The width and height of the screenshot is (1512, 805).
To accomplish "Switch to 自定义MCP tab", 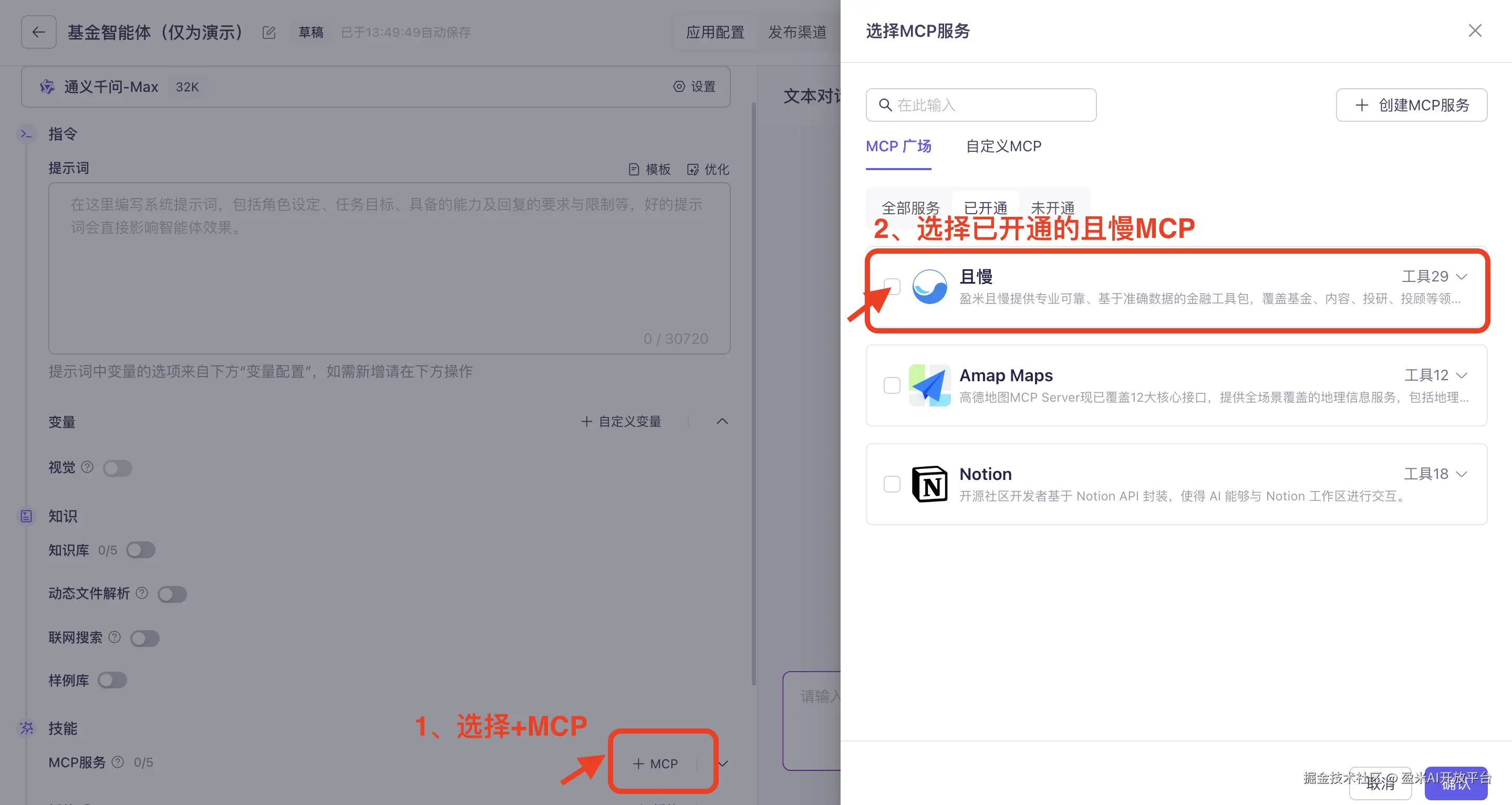I will click(x=1003, y=146).
